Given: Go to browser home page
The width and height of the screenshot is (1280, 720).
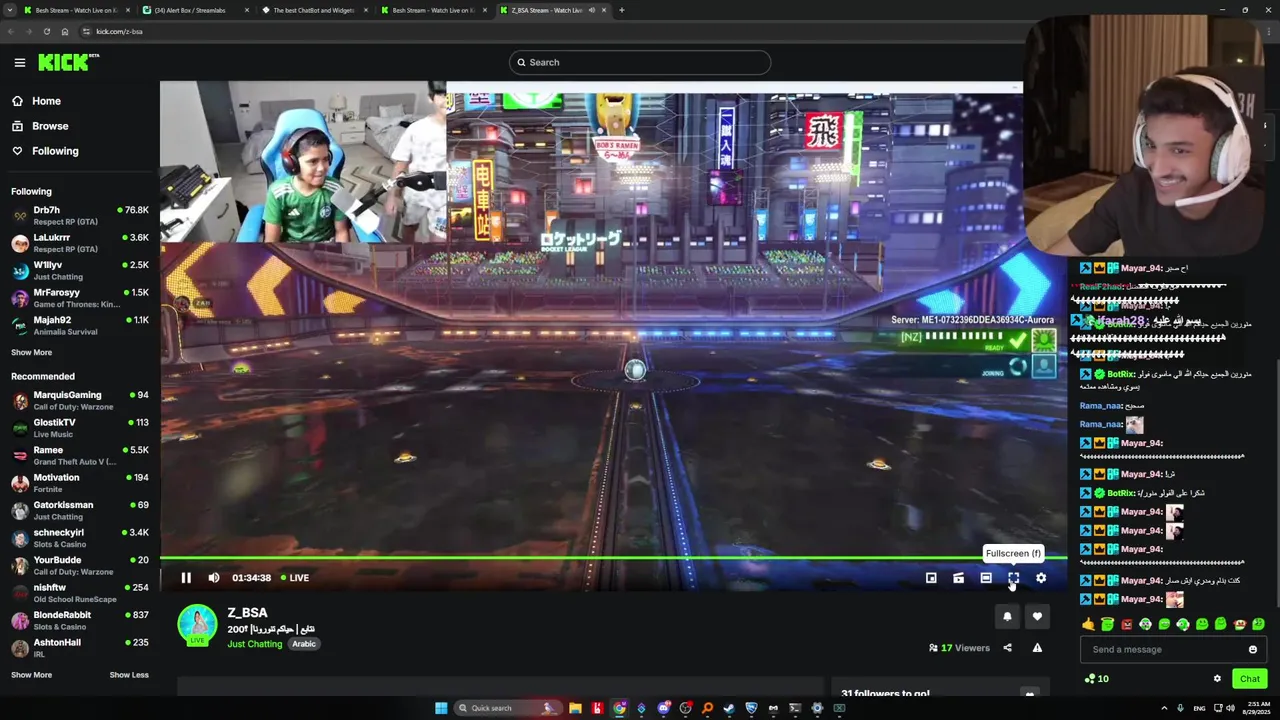Looking at the screenshot, I should 65,31.
